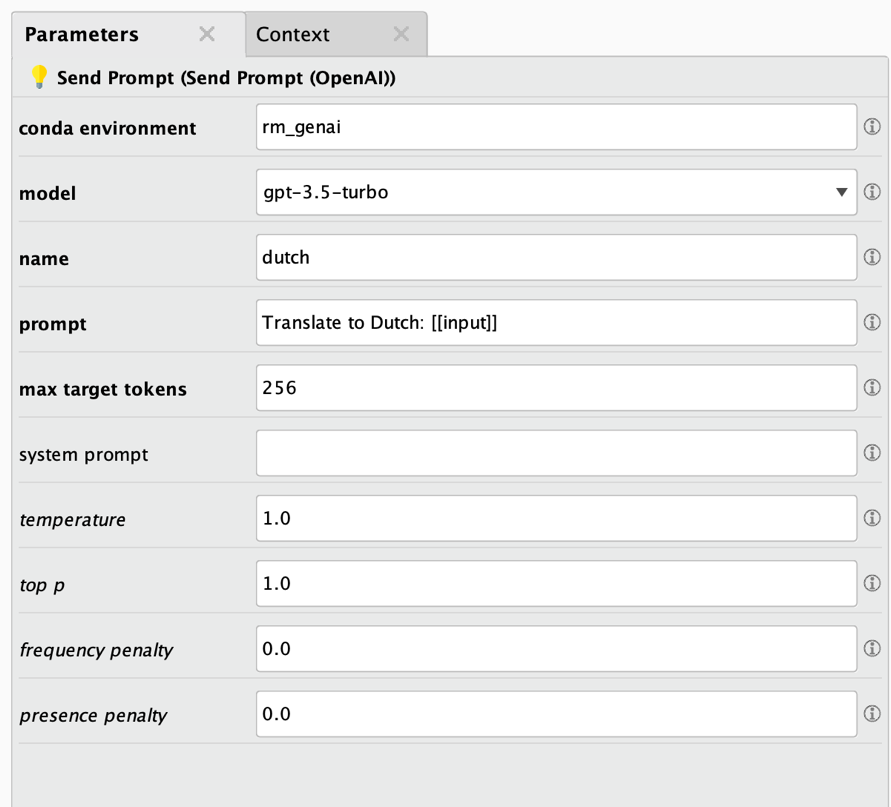Viewport: 891px width, 807px height.
Task: Expand the gpt-3.5-turbo model list
Action: click(840, 193)
